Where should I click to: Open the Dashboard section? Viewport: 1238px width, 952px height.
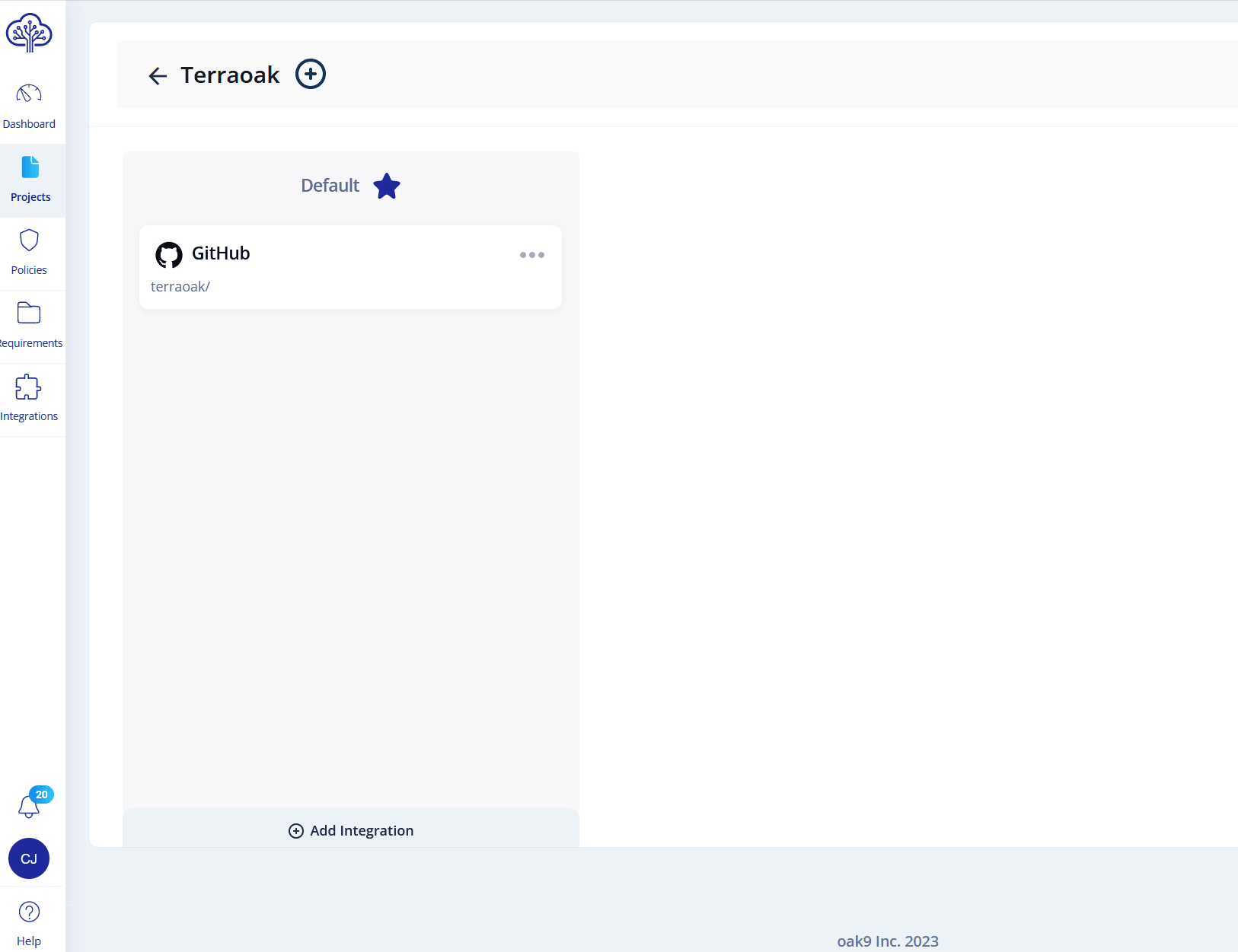tap(29, 107)
